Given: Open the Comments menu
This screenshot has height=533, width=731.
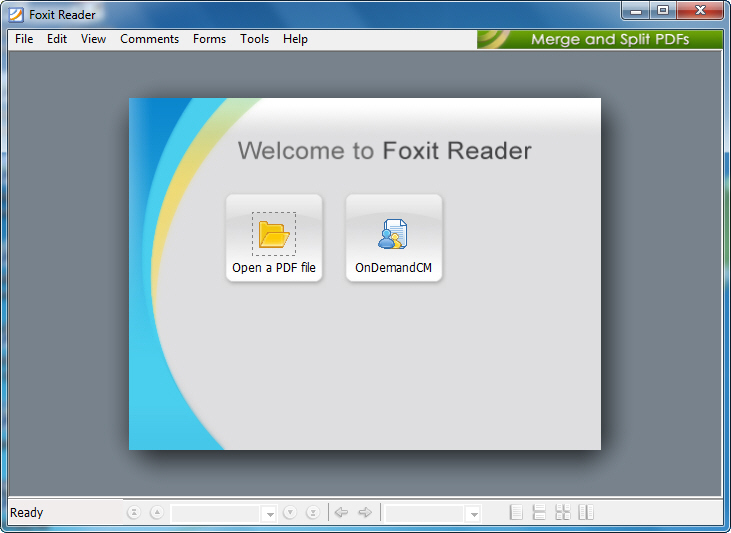Looking at the screenshot, I should pos(149,39).
